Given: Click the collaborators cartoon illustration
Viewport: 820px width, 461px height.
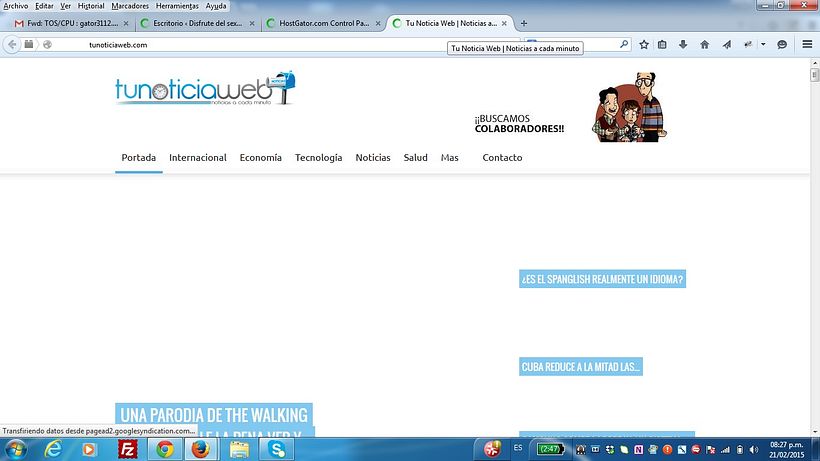Looking at the screenshot, I should (x=630, y=107).
